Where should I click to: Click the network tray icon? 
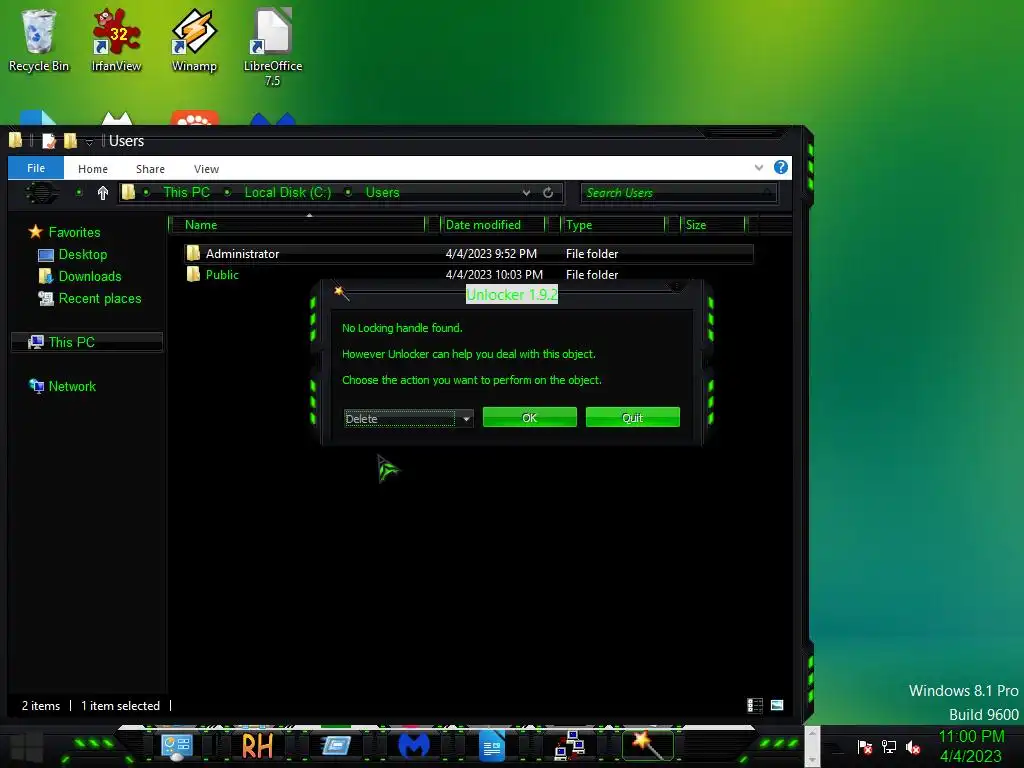(889, 747)
